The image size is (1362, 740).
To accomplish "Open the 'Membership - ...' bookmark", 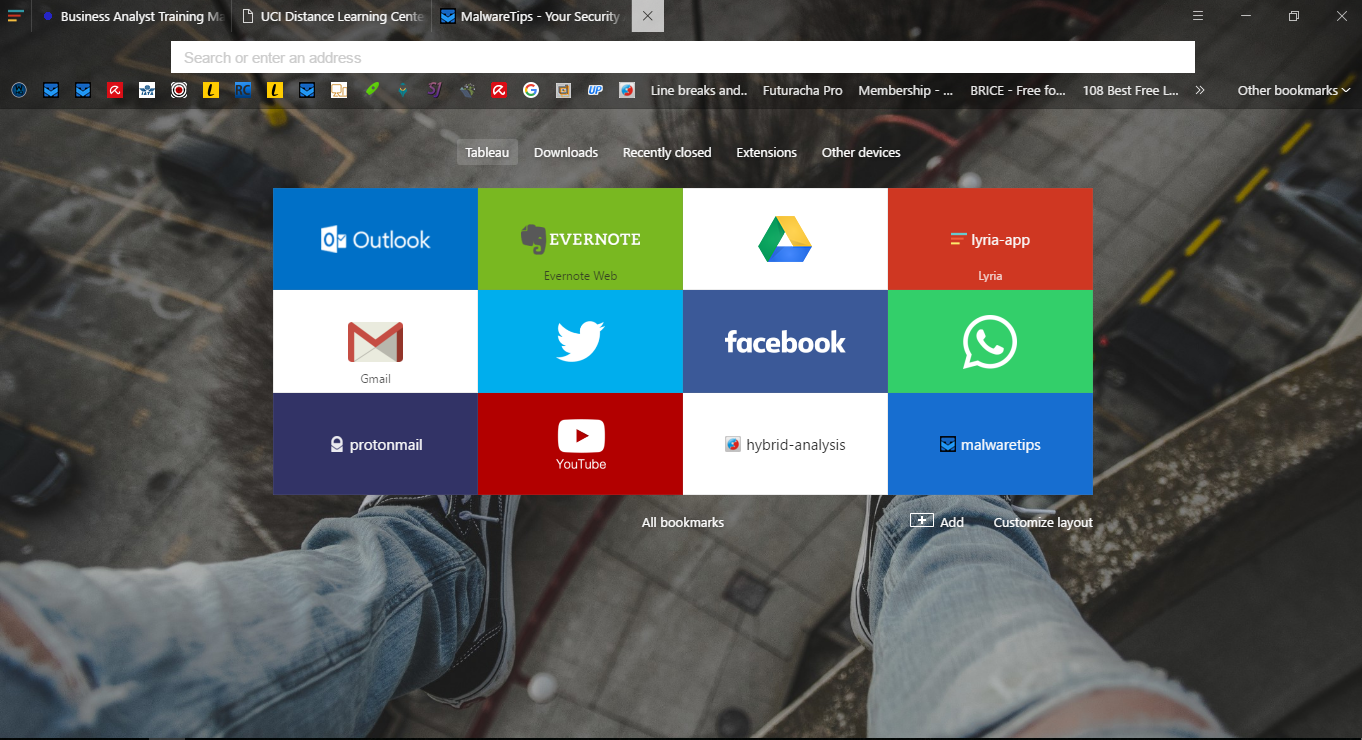I will (x=906, y=90).
